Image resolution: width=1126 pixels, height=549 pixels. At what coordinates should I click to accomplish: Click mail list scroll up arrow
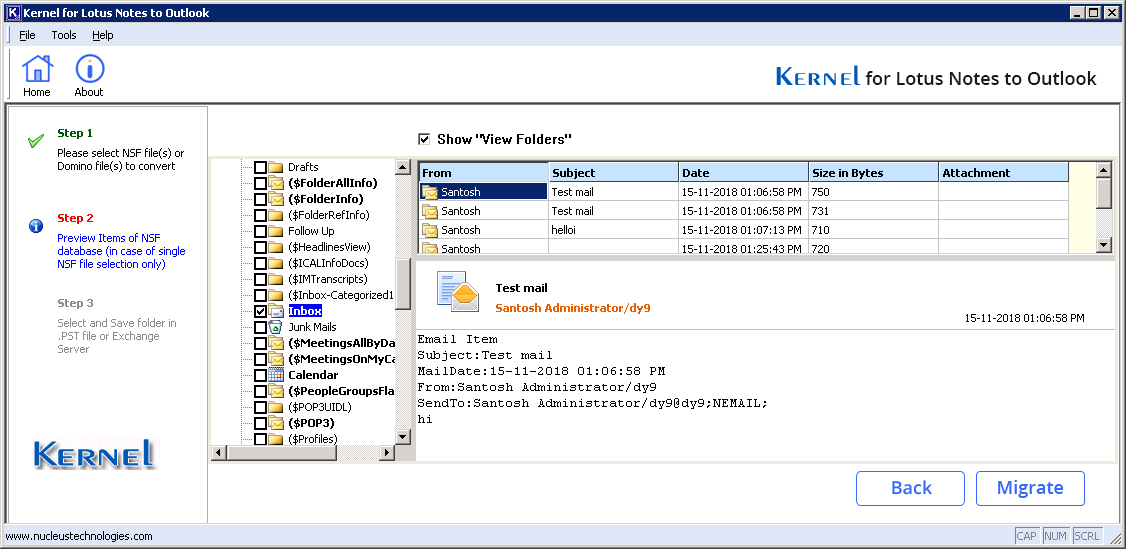[1104, 170]
